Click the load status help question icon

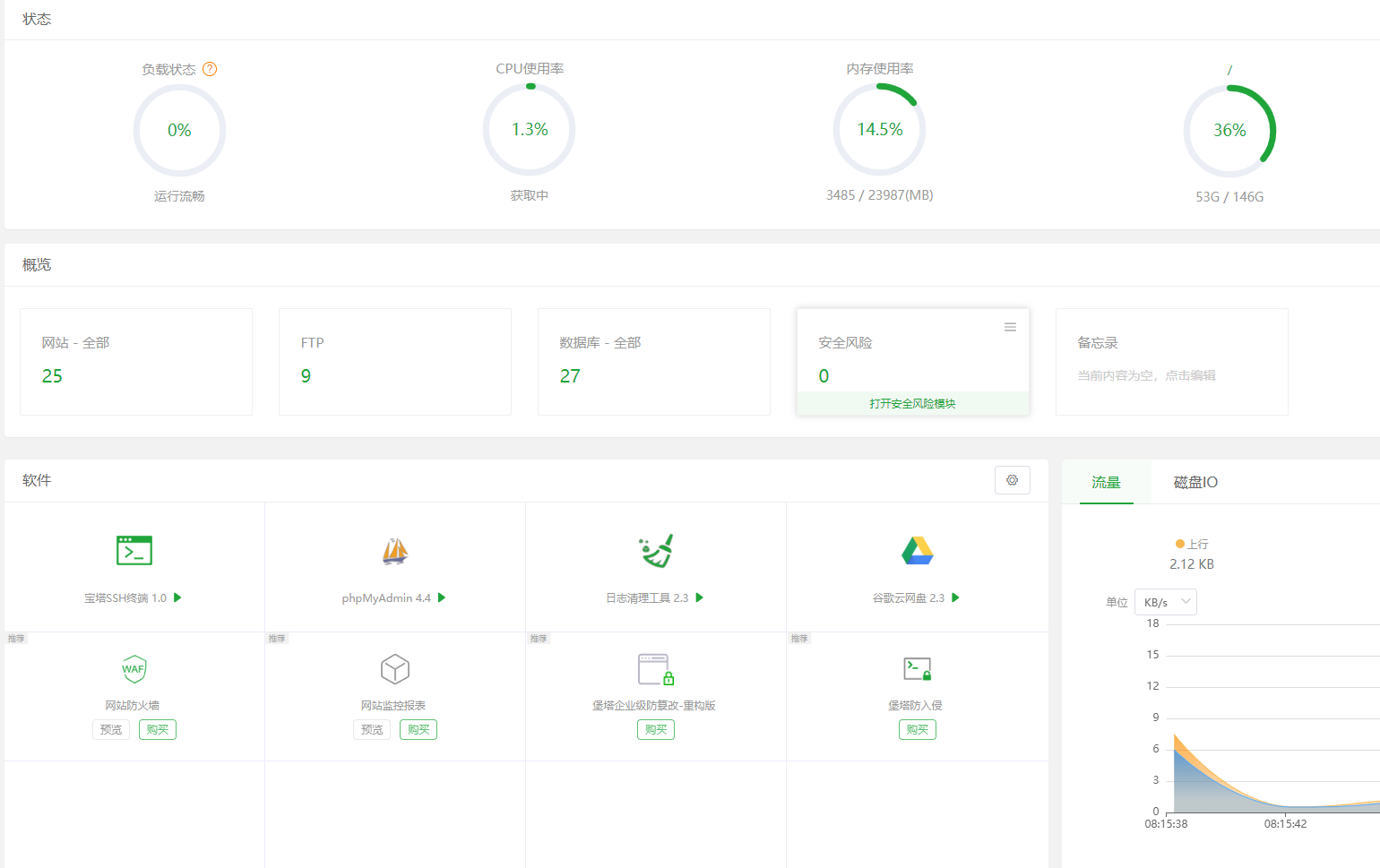click(x=210, y=69)
